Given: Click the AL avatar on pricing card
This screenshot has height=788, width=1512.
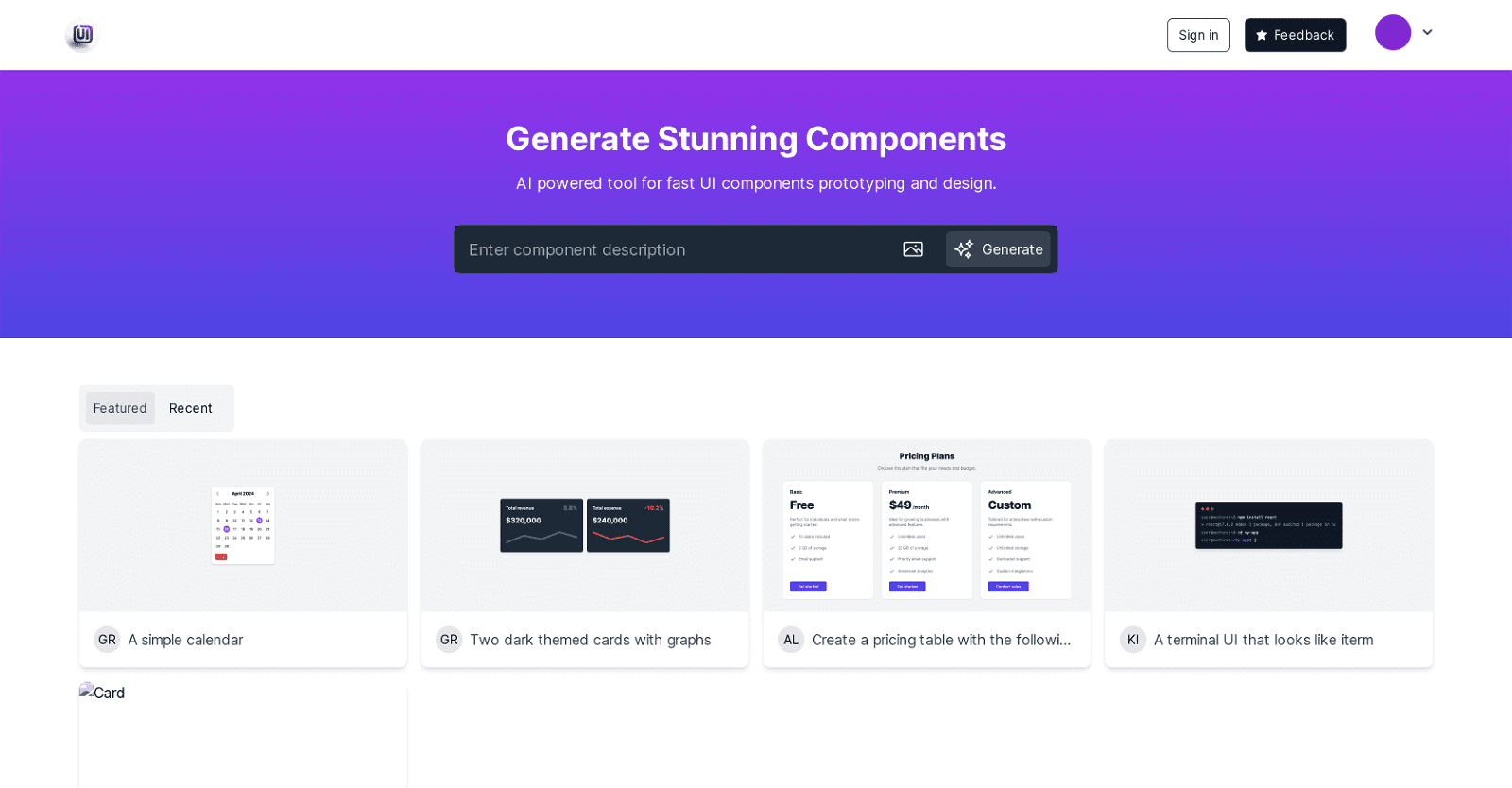Looking at the screenshot, I should click(x=791, y=640).
